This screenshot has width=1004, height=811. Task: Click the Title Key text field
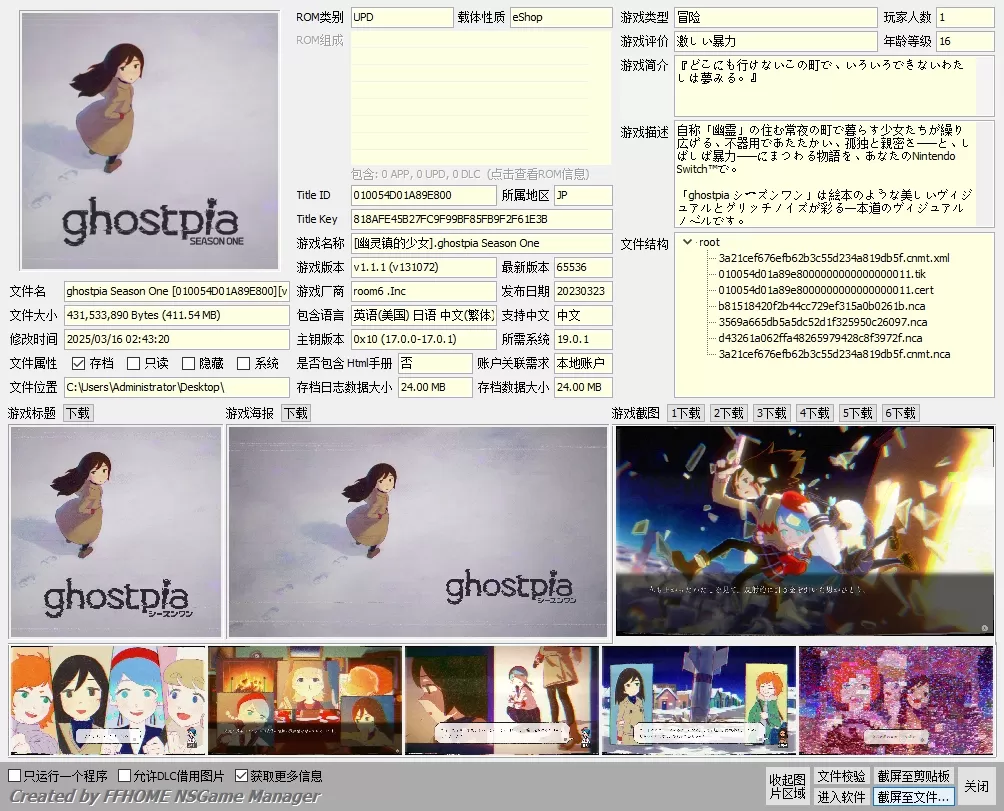click(480, 219)
